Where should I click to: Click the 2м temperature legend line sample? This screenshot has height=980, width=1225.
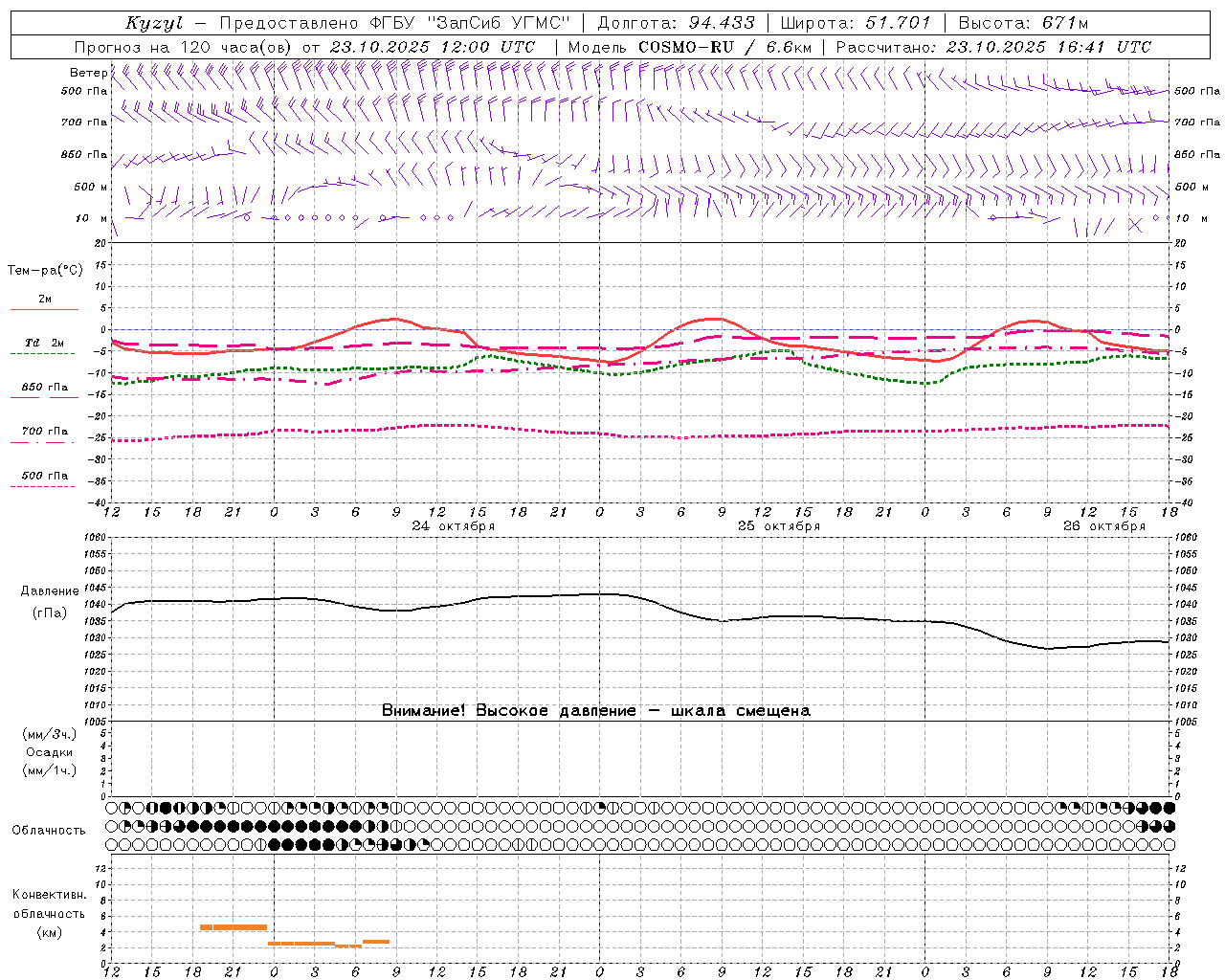click(44, 309)
